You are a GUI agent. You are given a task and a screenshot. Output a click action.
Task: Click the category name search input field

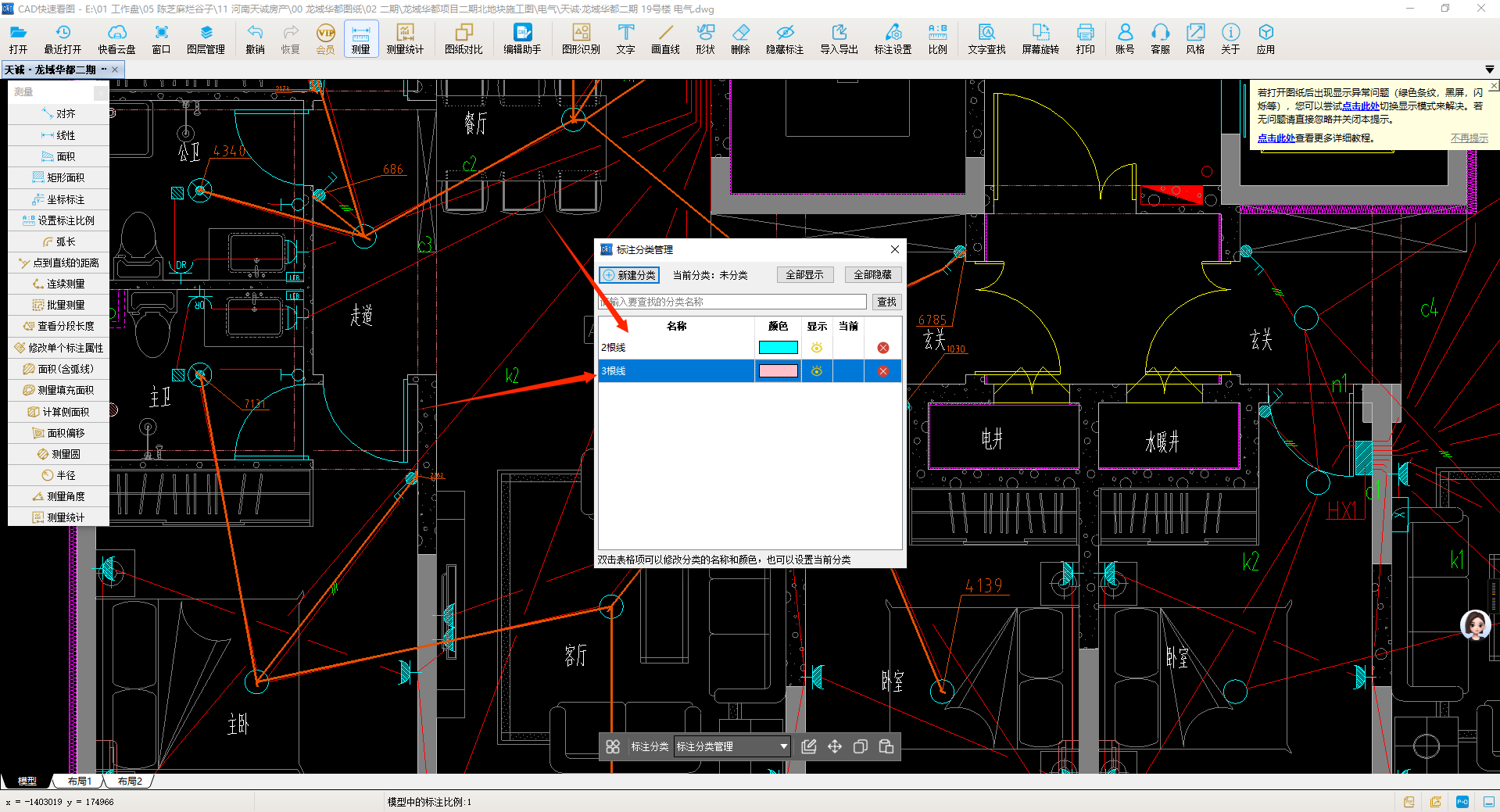732,302
